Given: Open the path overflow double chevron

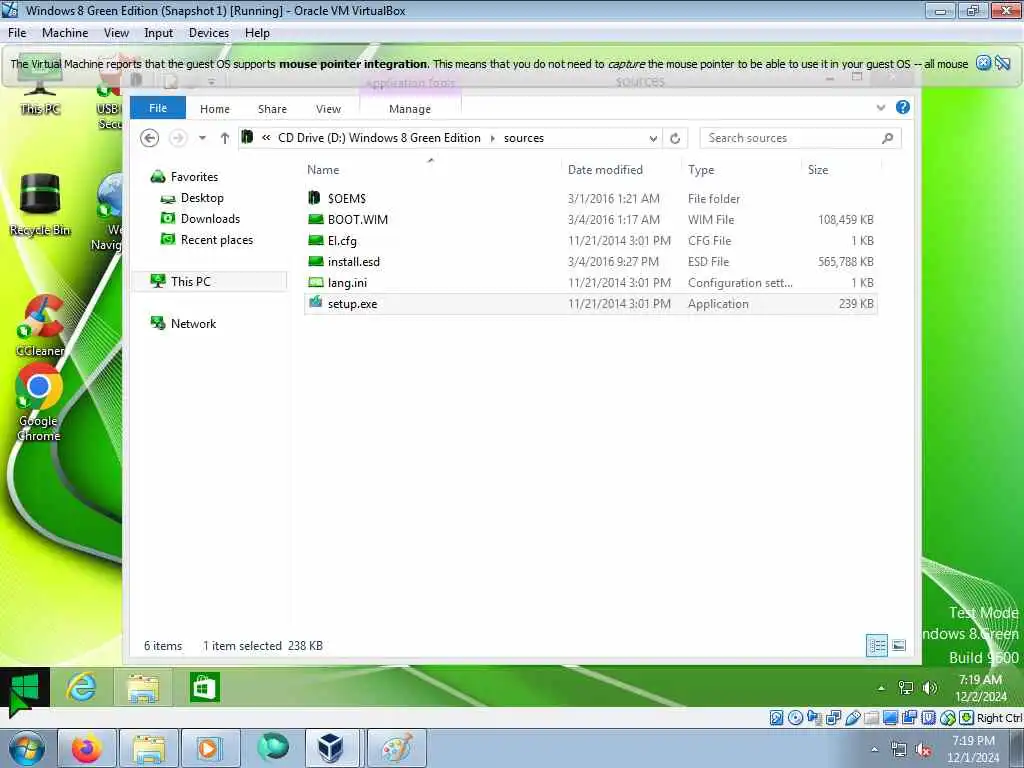Looking at the screenshot, I should [x=266, y=138].
